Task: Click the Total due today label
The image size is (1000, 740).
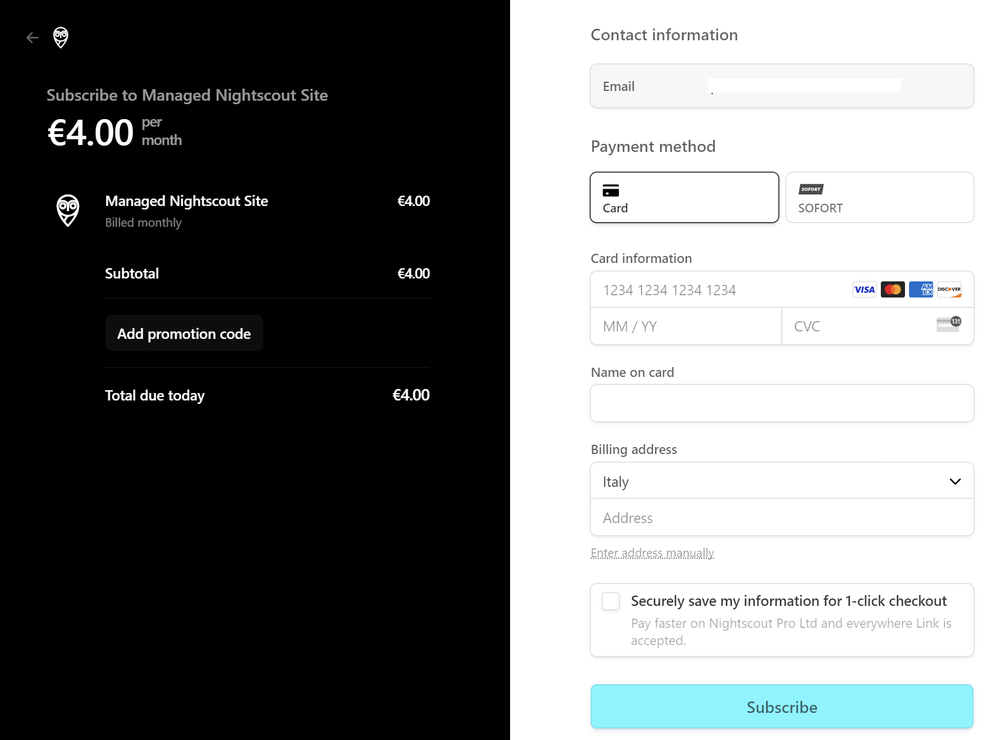Action: point(154,396)
